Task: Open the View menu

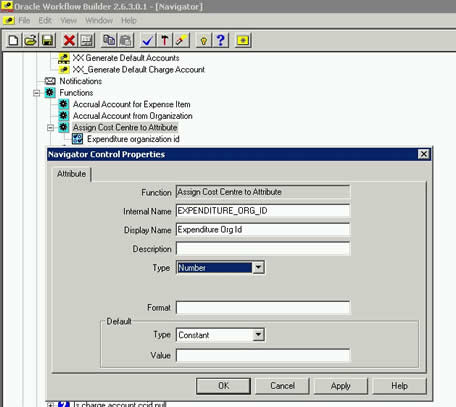Action: pos(69,20)
